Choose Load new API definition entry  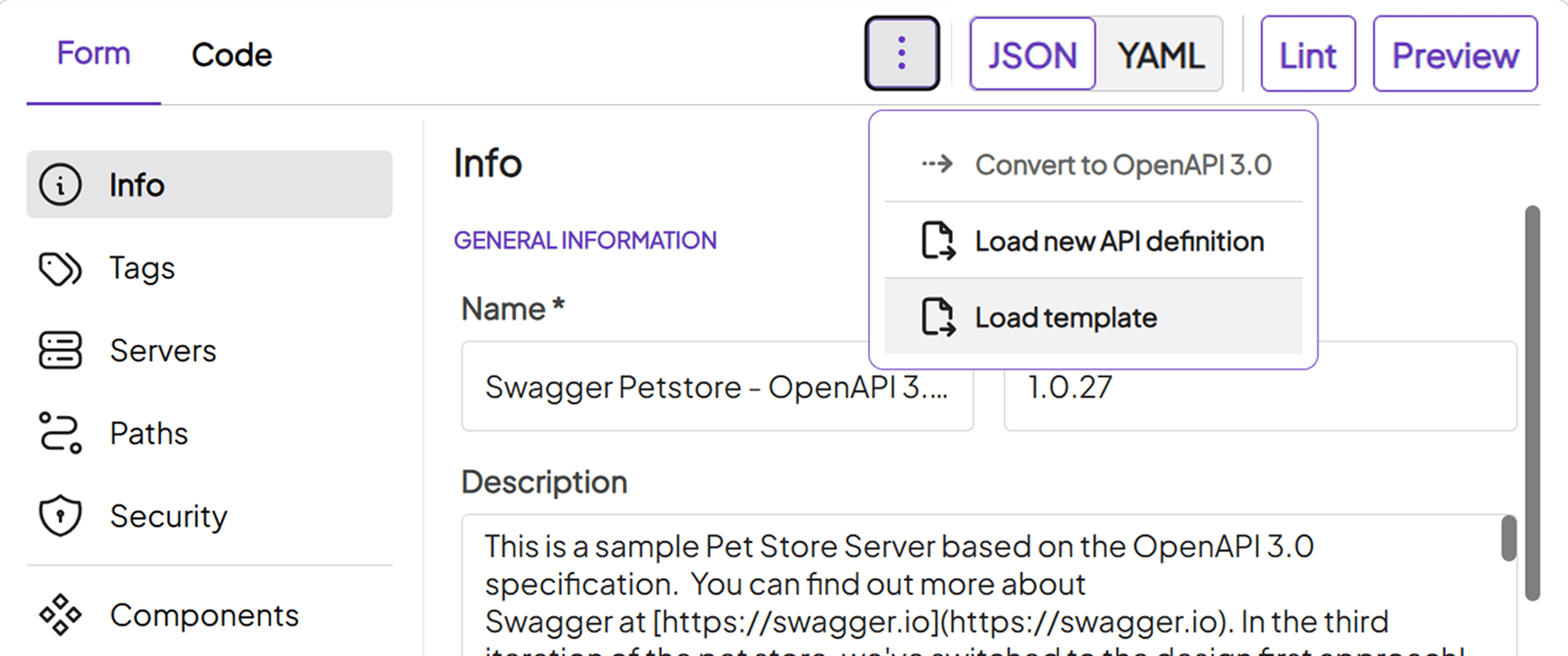pyautogui.click(x=1119, y=241)
